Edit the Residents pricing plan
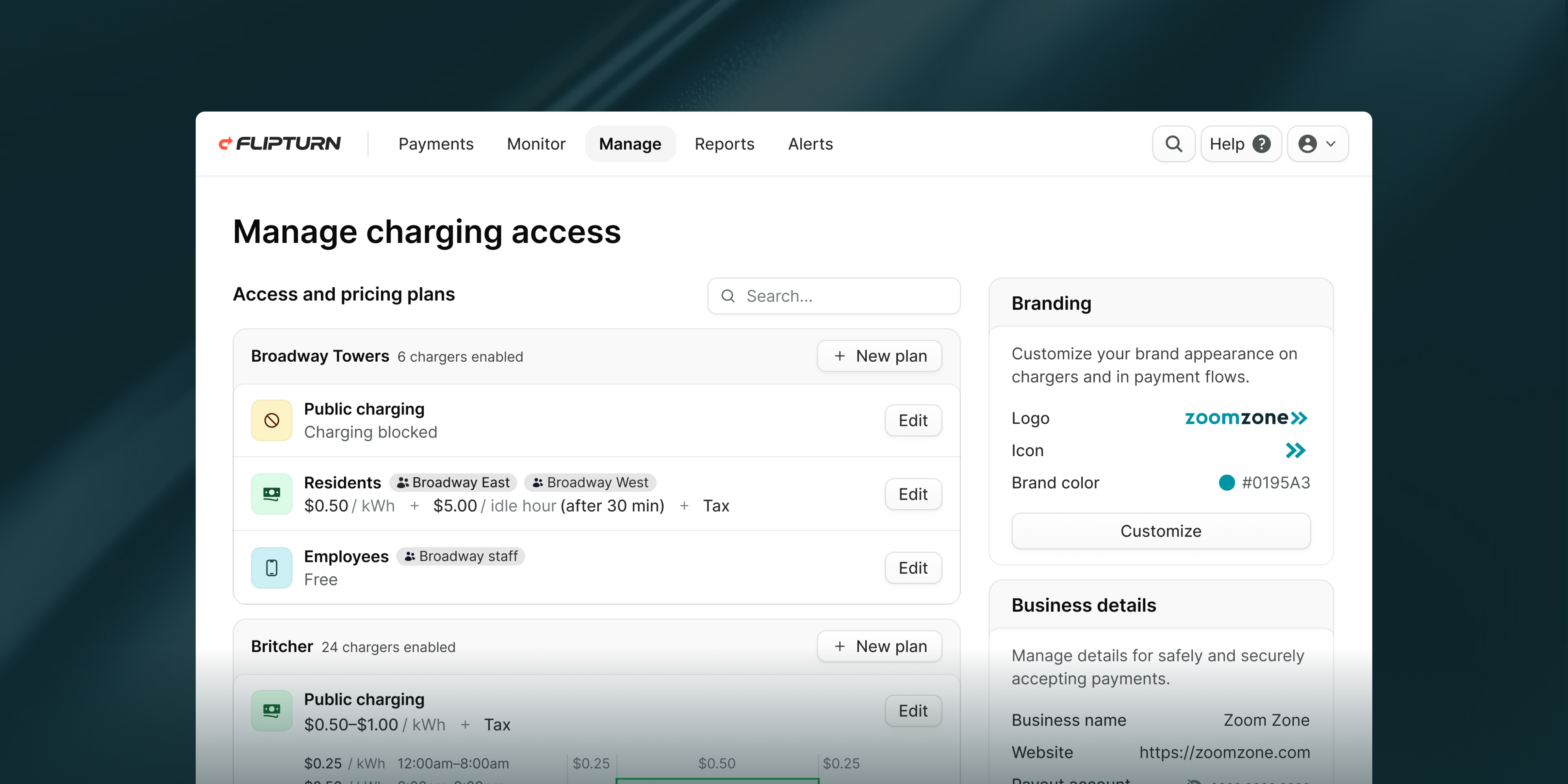This screenshot has height=784, width=1568. click(x=912, y=494)
